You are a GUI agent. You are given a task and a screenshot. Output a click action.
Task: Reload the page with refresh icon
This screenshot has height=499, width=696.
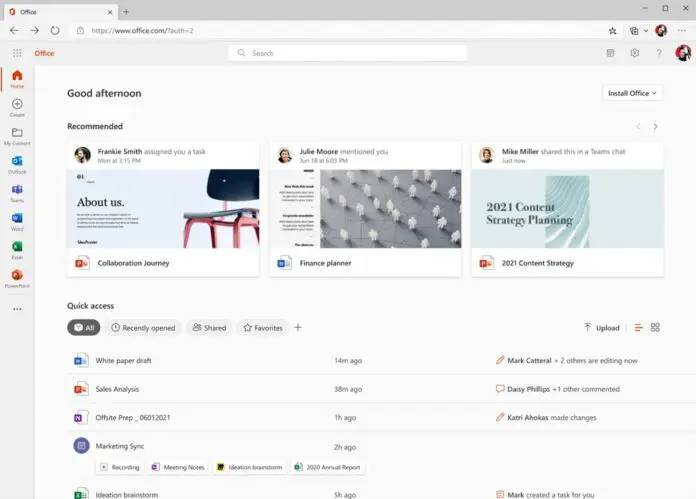[55, 31]
